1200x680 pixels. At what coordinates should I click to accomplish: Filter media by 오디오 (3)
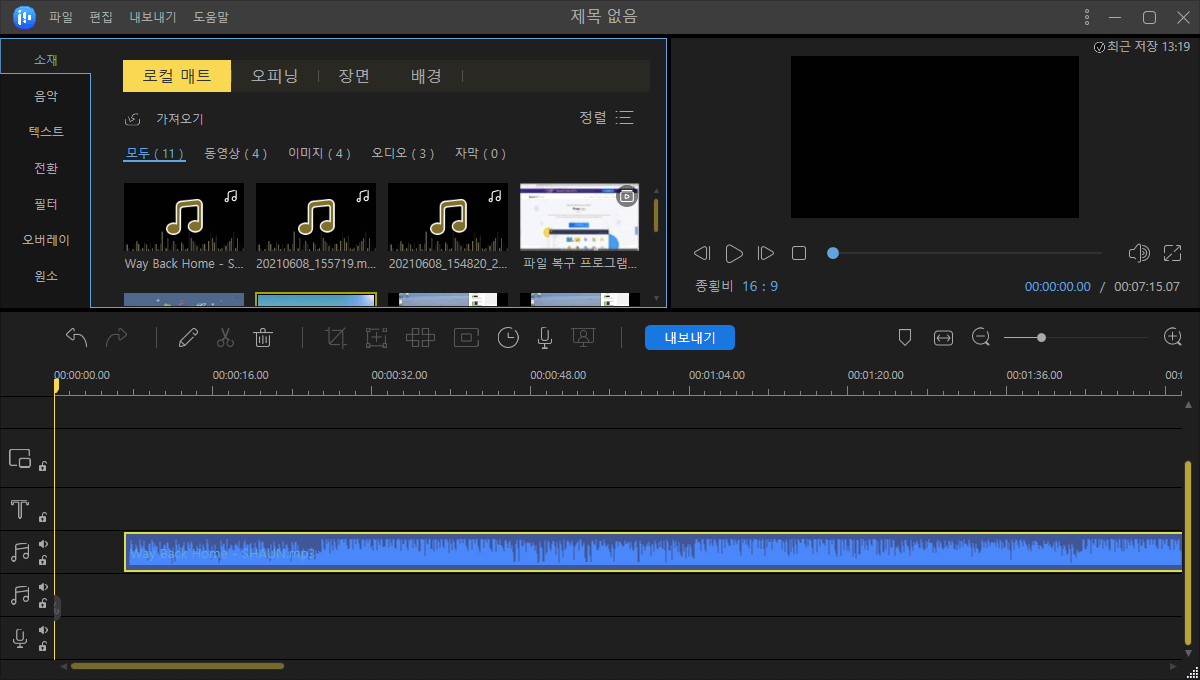pos(404,153)
